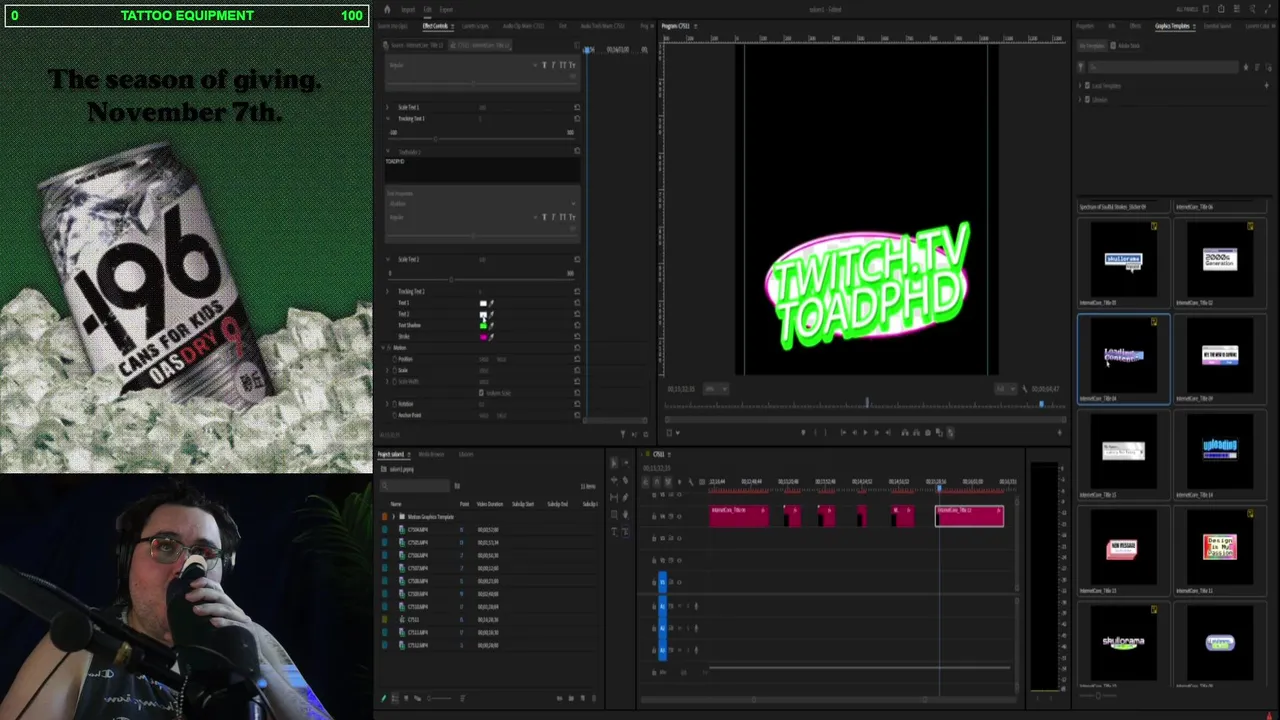Screen dimensions: 1280x720
Task: Open Import workspace tab
Action: click(407, 10)
